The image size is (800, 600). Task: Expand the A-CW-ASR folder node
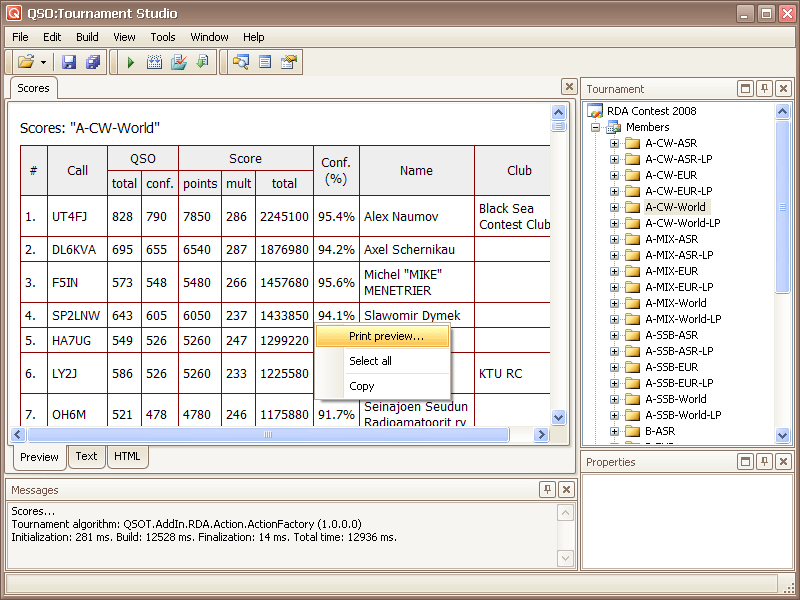click(x=614, y=143)
